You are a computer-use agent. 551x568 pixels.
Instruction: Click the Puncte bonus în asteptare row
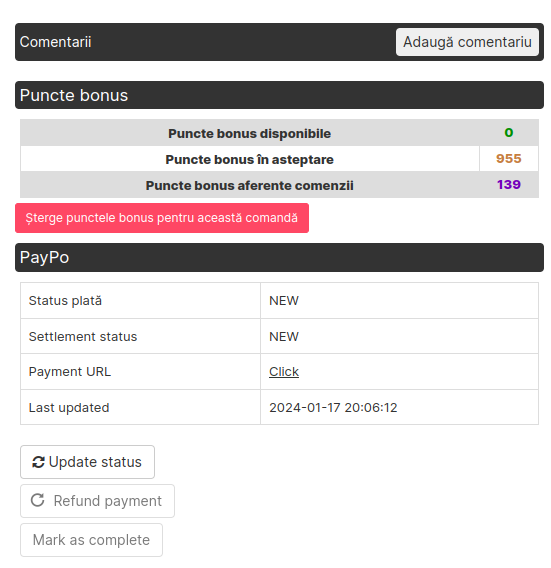279,159
